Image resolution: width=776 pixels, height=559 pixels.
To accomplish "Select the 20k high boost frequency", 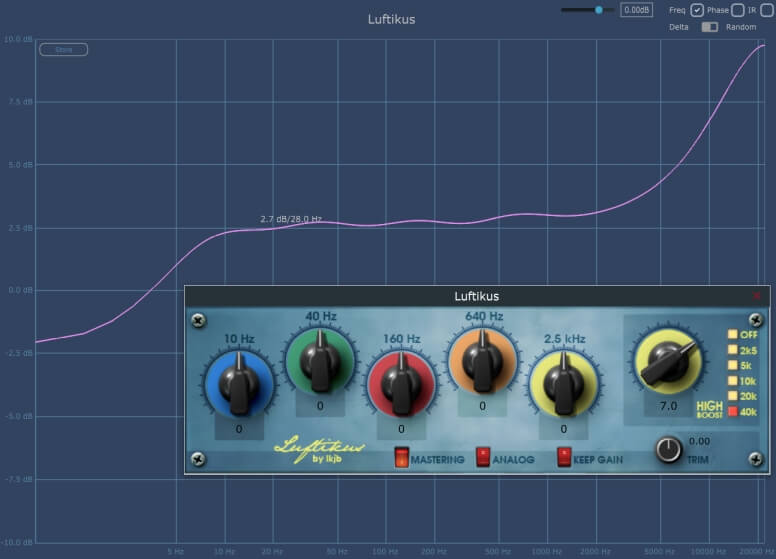I will (x=732, y=396).
